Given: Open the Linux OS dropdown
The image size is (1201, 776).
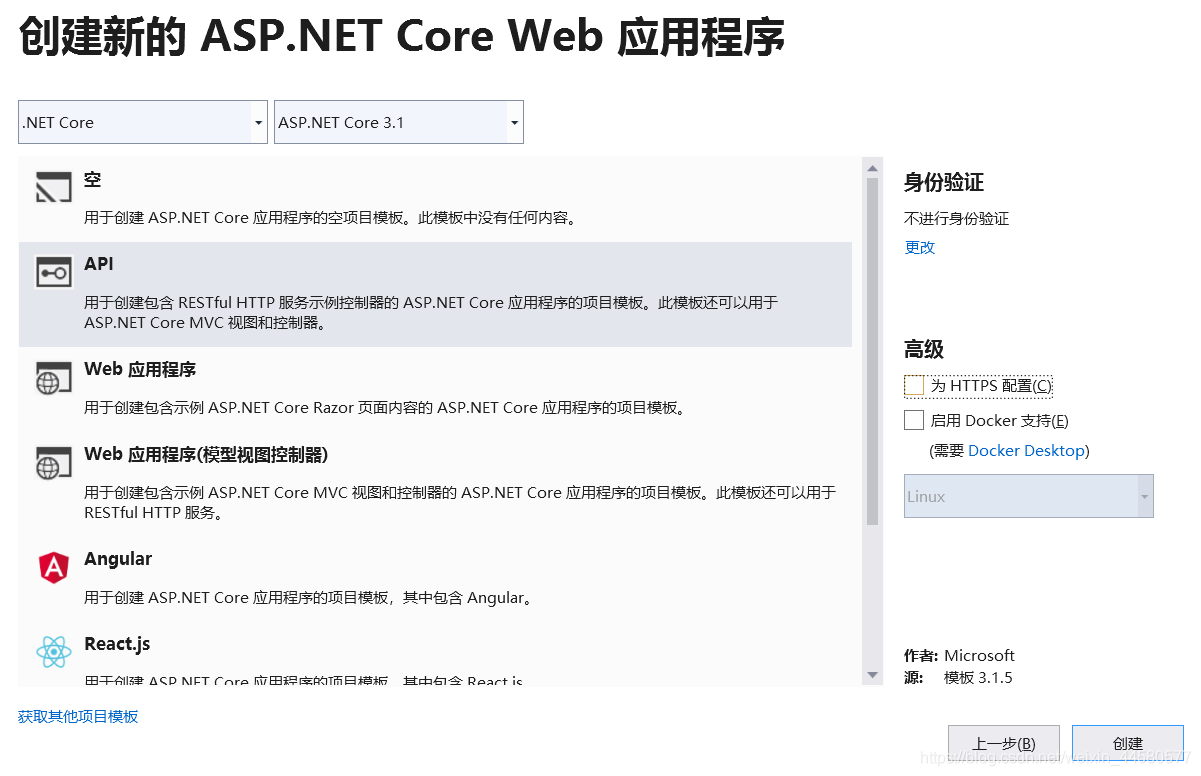Looking at the screenshot, I should point(1029,496).
